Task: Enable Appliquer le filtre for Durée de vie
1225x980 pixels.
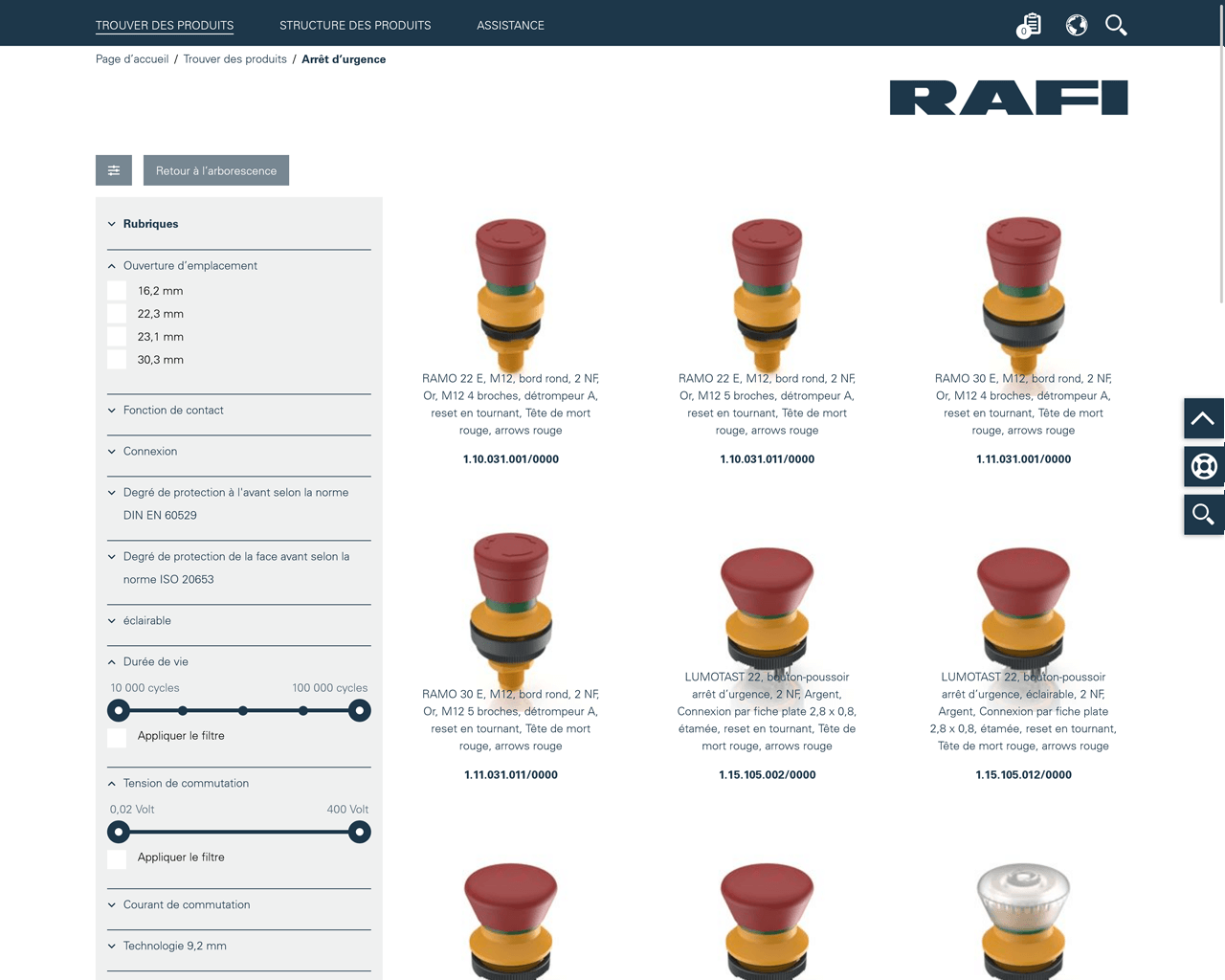Action: [117, 737]
